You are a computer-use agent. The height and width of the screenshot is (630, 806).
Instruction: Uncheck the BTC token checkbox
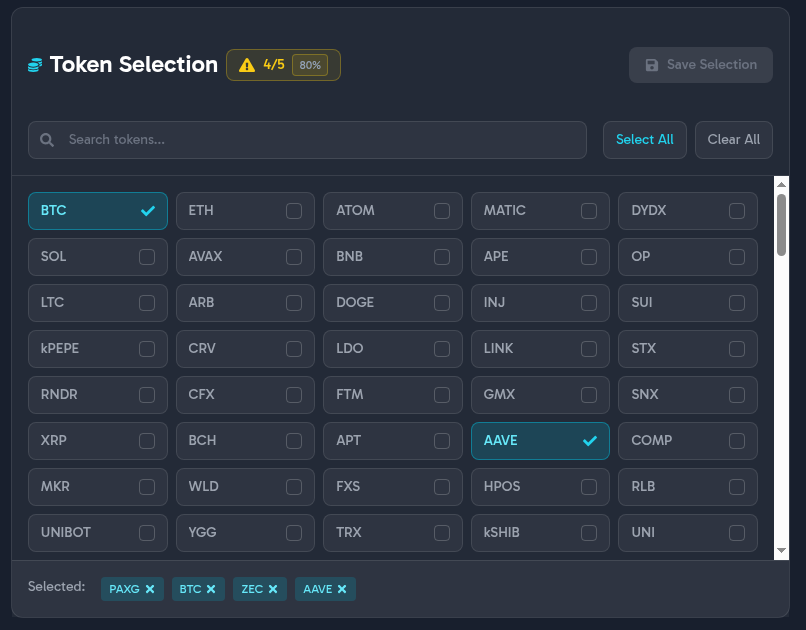coord(147,211)
